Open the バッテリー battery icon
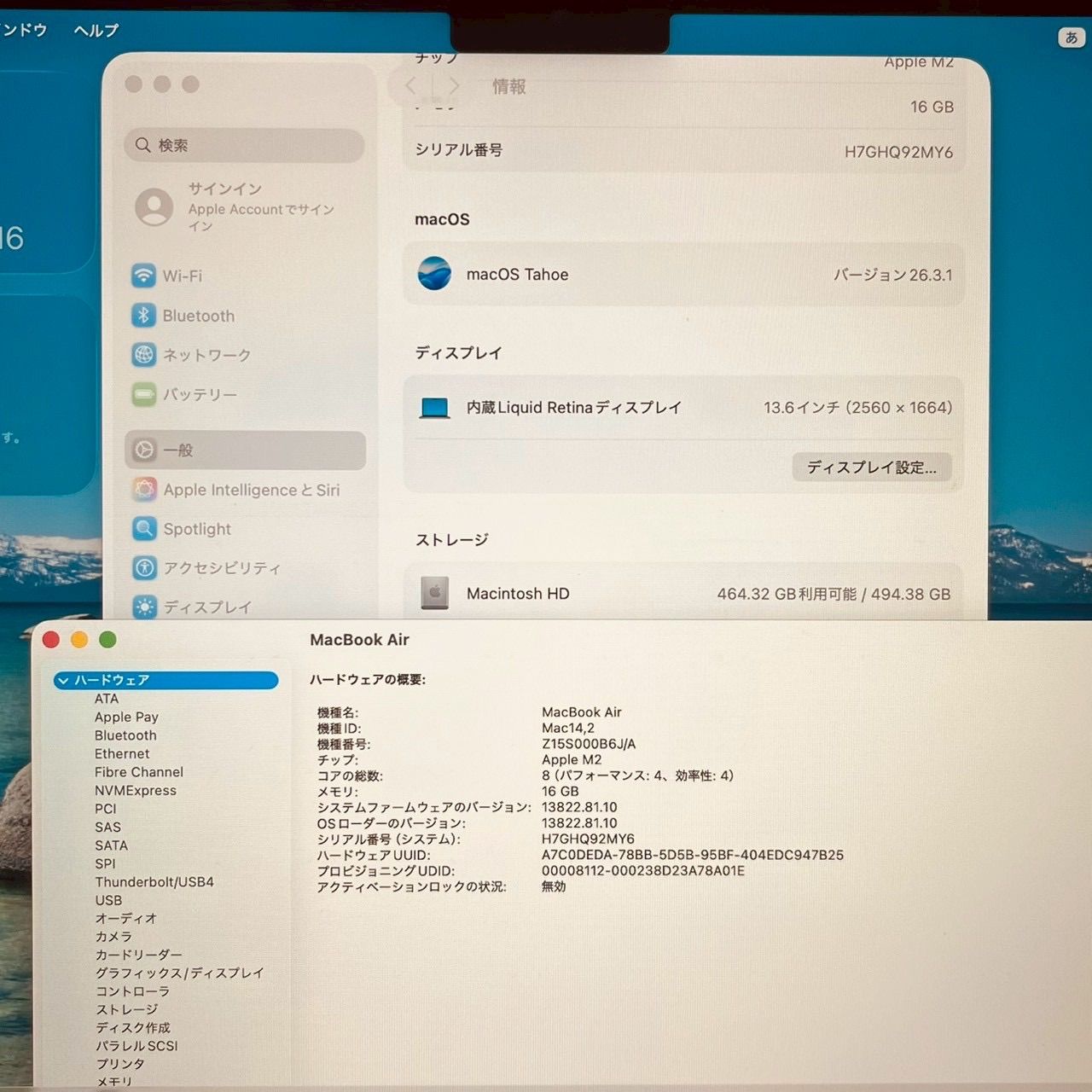The height and width of the screenshot is (1092, 1092). [143, 394]
